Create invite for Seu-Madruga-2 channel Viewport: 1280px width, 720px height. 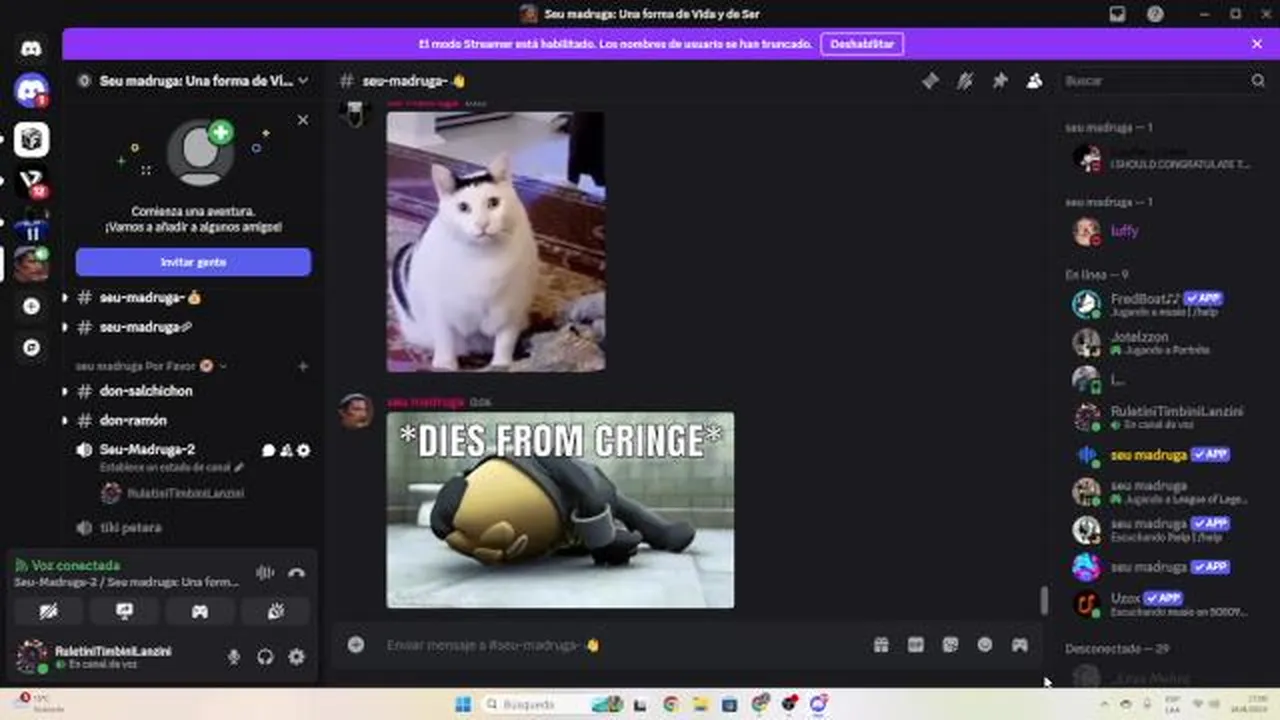(286, 450)
